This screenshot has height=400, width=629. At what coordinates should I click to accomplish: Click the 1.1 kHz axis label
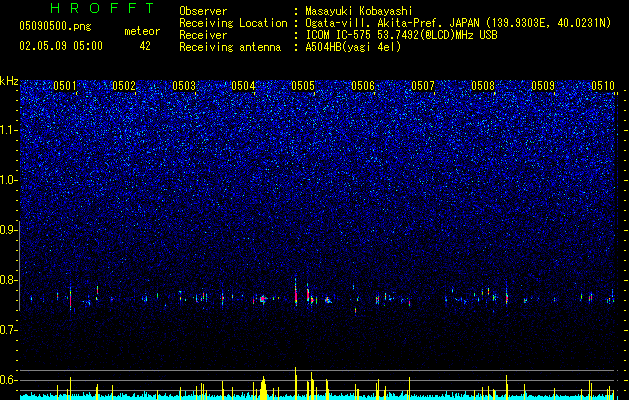click(x=8, y=130)
